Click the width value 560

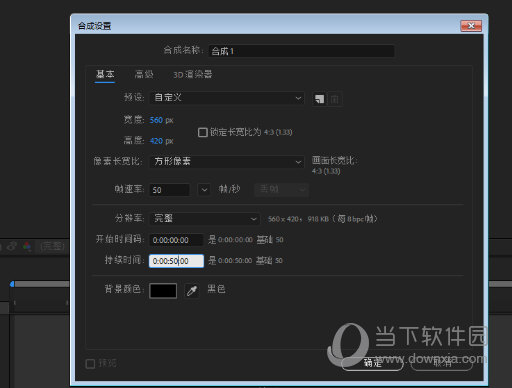(156, 120)
